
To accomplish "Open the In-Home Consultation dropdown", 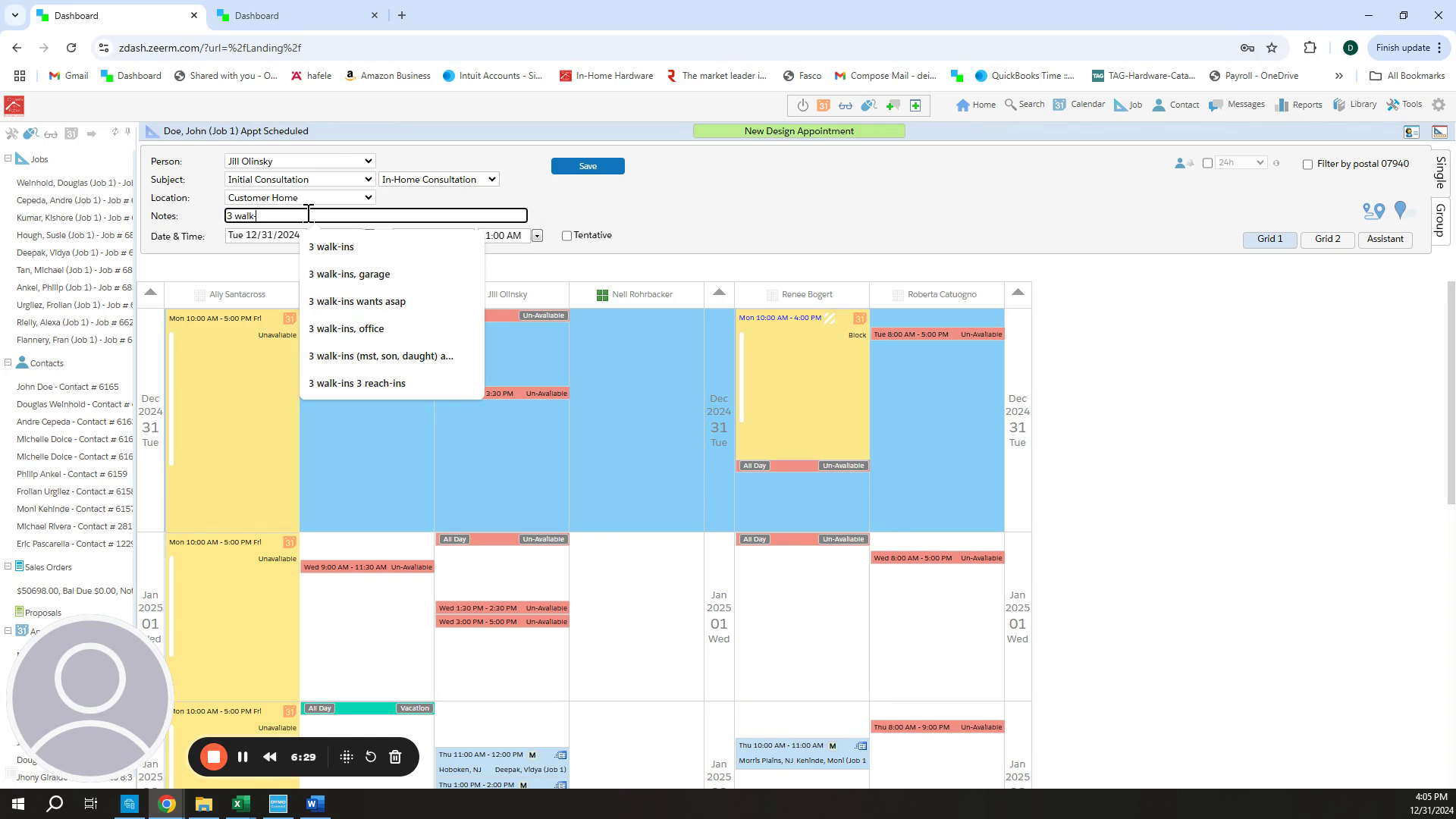I will pos(438,180).
